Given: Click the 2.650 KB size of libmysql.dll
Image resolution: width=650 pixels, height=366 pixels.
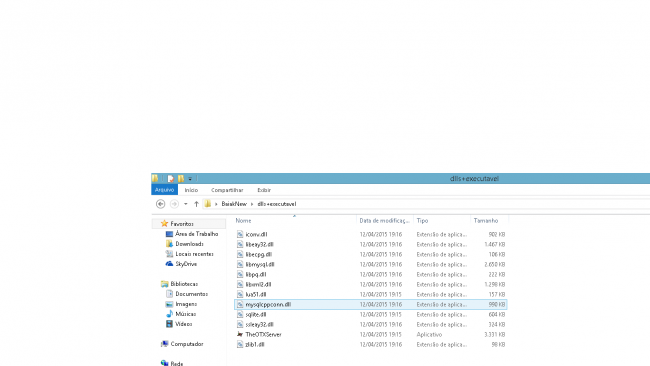Looking at the screenshot, I should (495, 264).
